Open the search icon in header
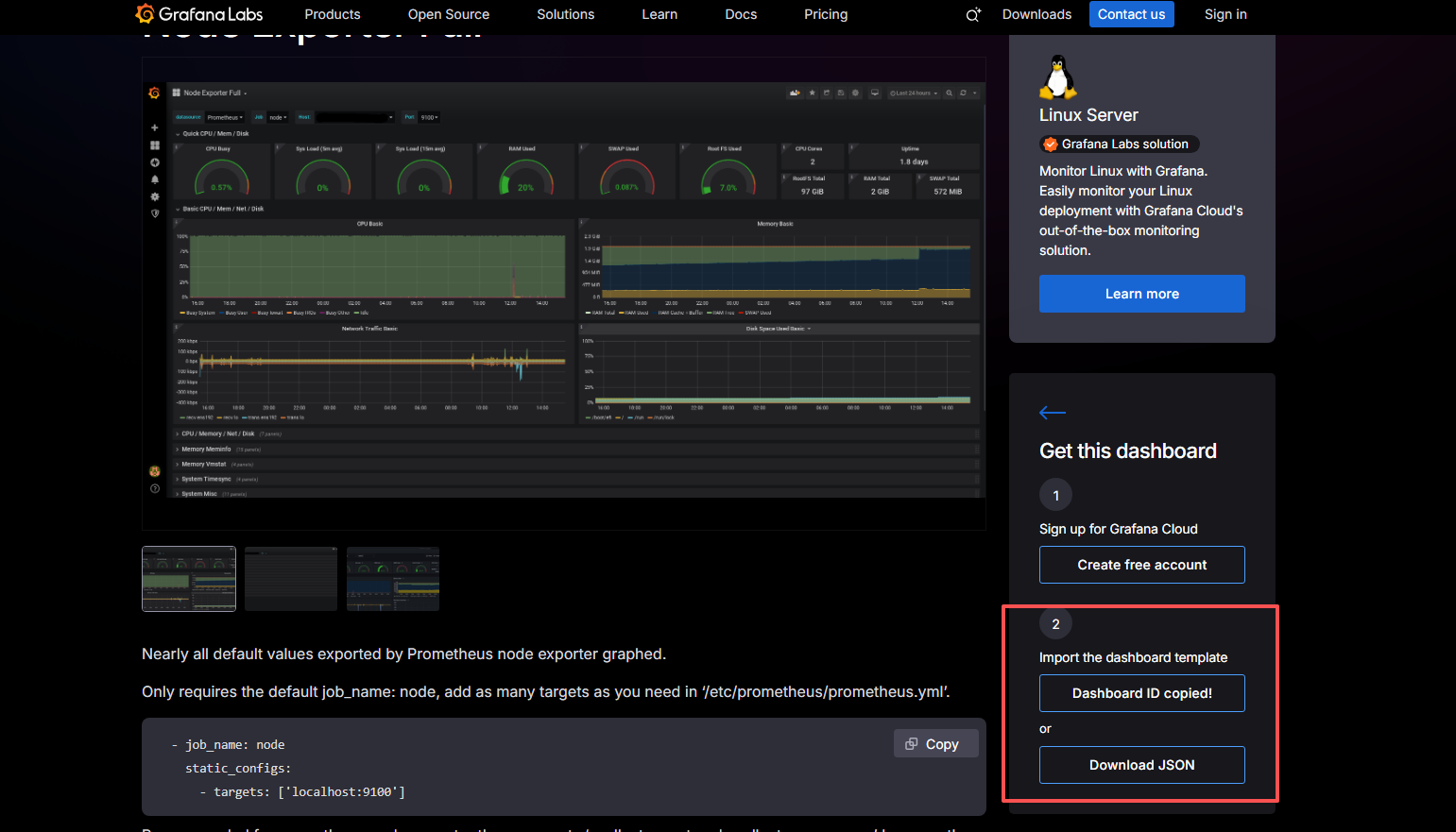Screen dimensions: 1456x832 (973, 15)
